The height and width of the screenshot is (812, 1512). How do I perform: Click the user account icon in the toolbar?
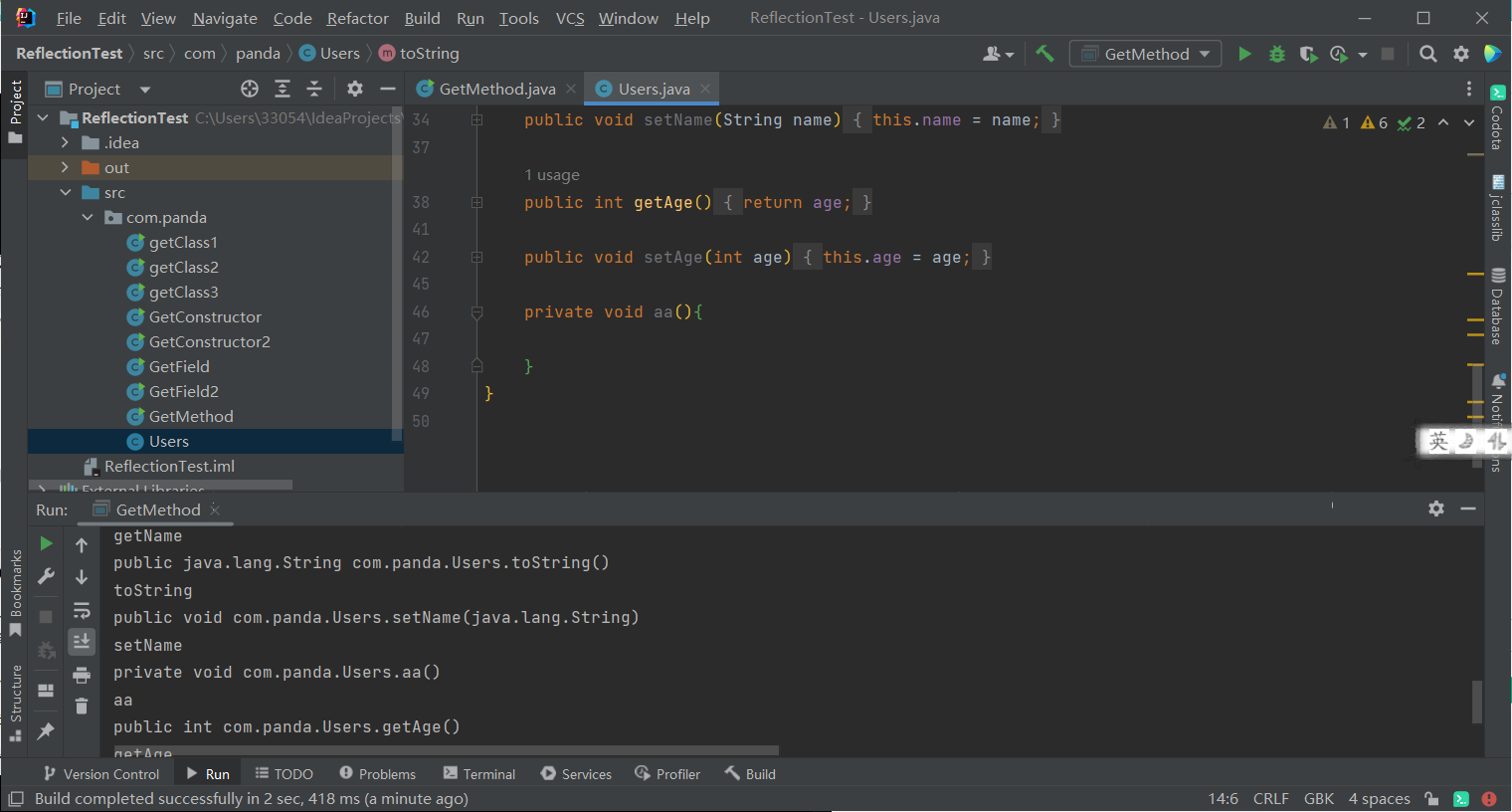click(998, 54)
